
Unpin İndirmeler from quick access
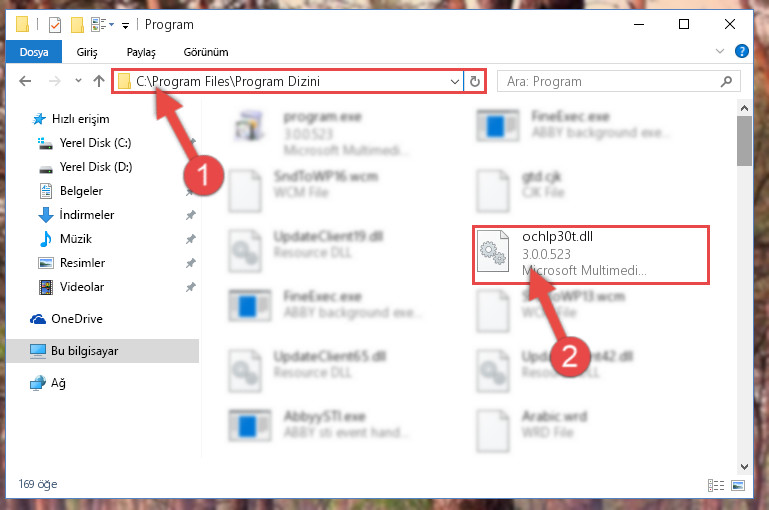(190, 215)
